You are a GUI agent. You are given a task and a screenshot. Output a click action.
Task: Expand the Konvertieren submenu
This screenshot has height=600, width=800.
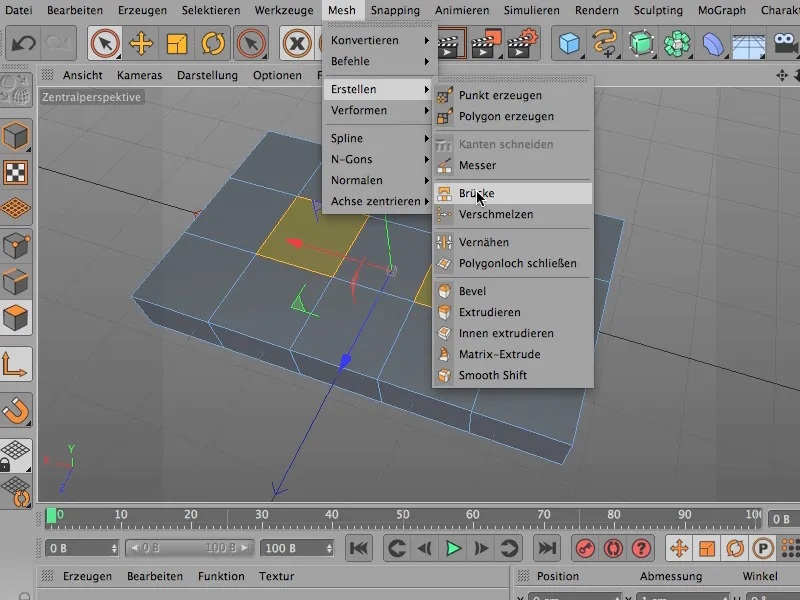[378, 40]
